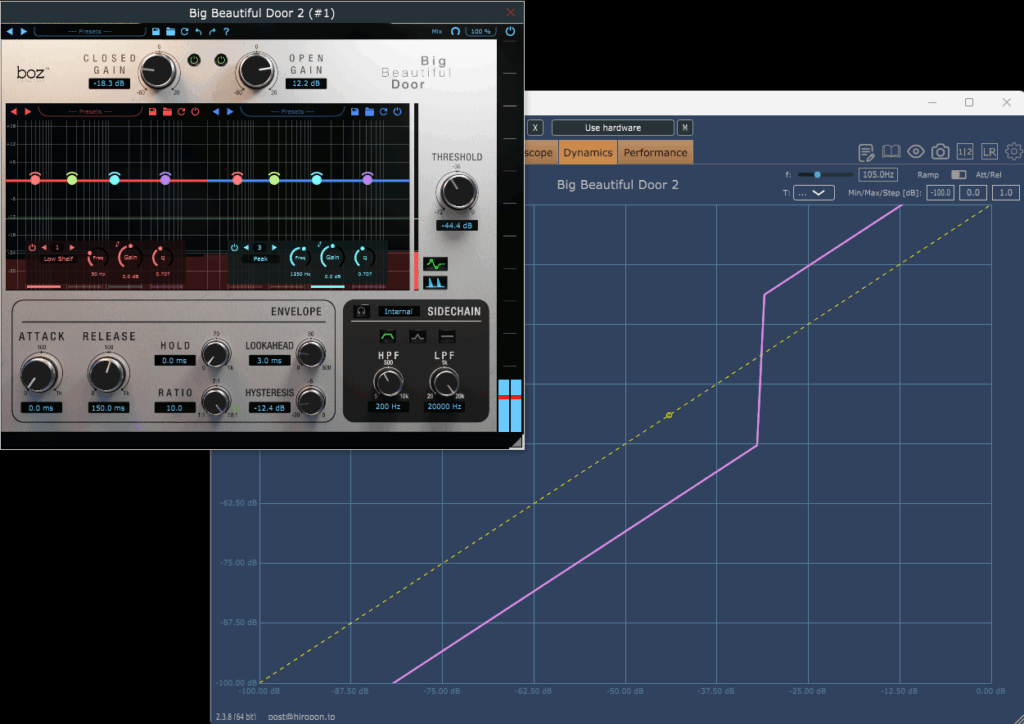Click the Threshold knob
The height and width of the screenshot is (724, 1024).
click(x=457, y=192)
